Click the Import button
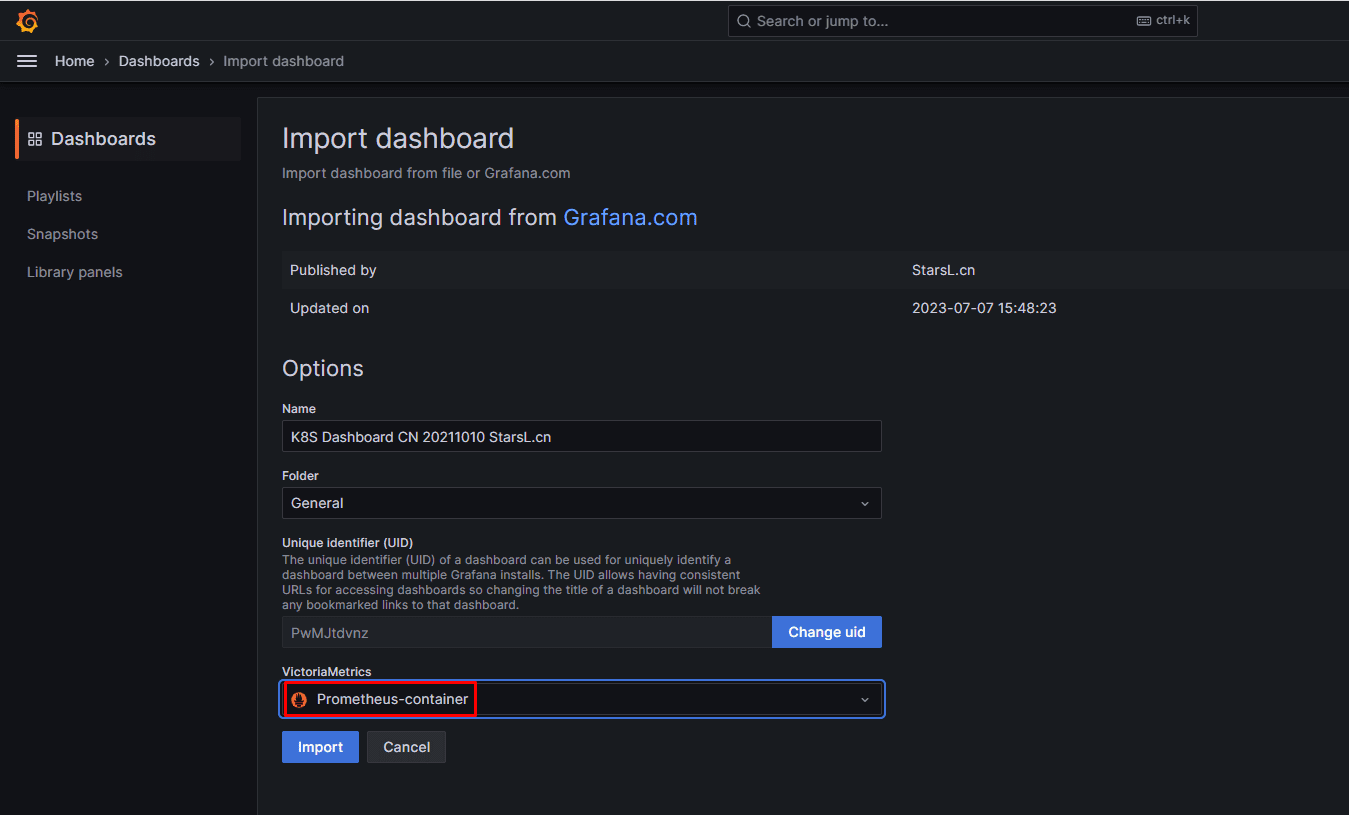1349x815 pixels. [x=320, y=747]
